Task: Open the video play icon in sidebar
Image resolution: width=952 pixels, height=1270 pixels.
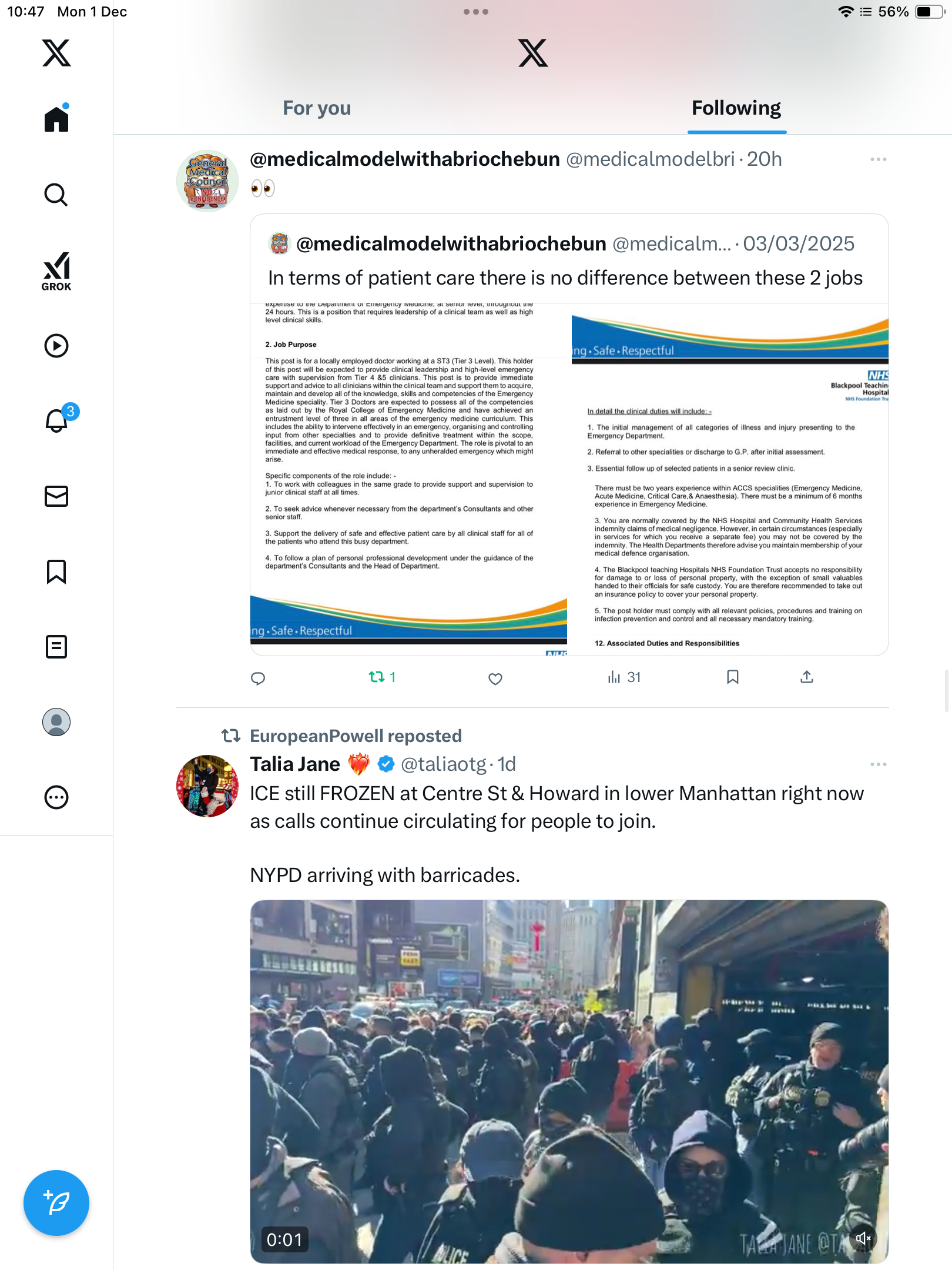Action: click(56, 346)
